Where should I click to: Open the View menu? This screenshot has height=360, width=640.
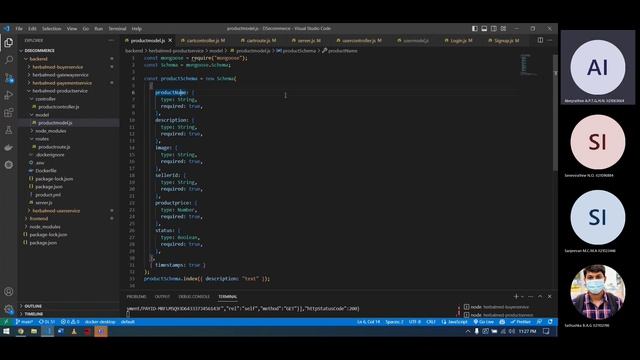pyautogui.click(x=72, y=29)
